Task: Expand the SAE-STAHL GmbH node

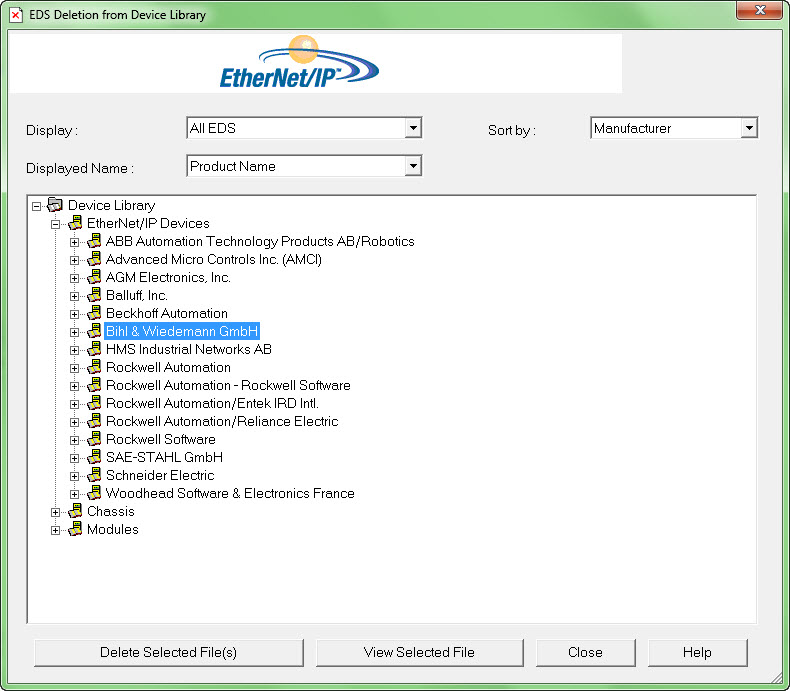Action: pos(74,458)
